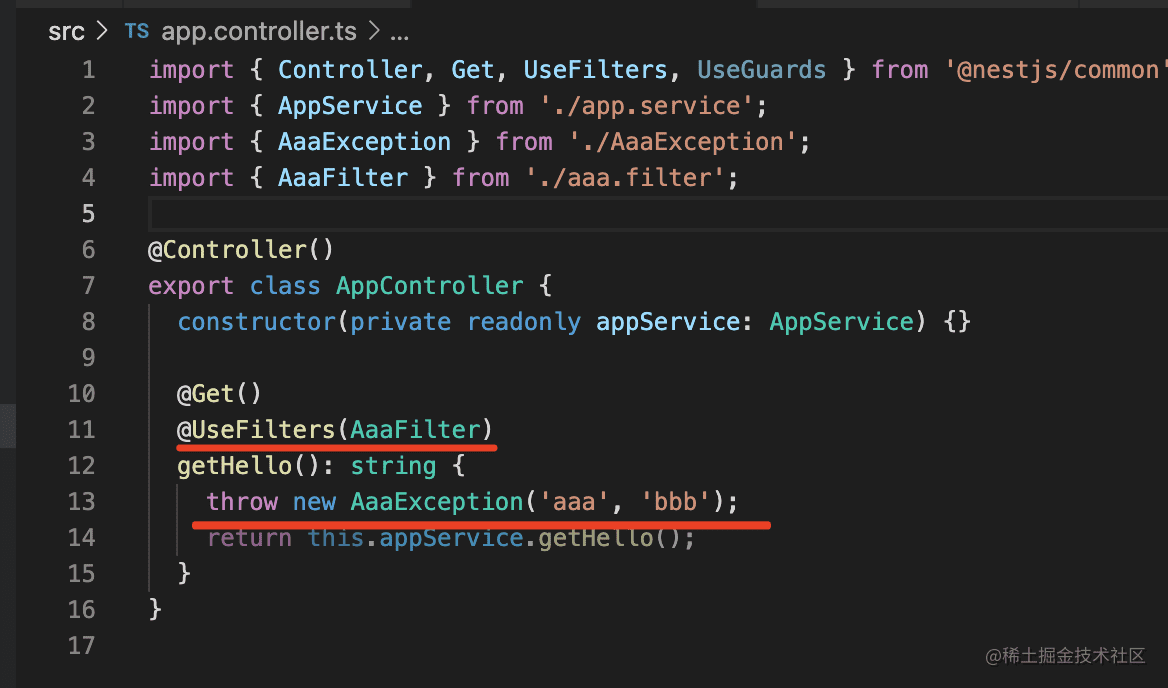This screenshot has height=688, width=1168.
Task: Click the AaaException constructor call on line 13
Action: (436, 502)
